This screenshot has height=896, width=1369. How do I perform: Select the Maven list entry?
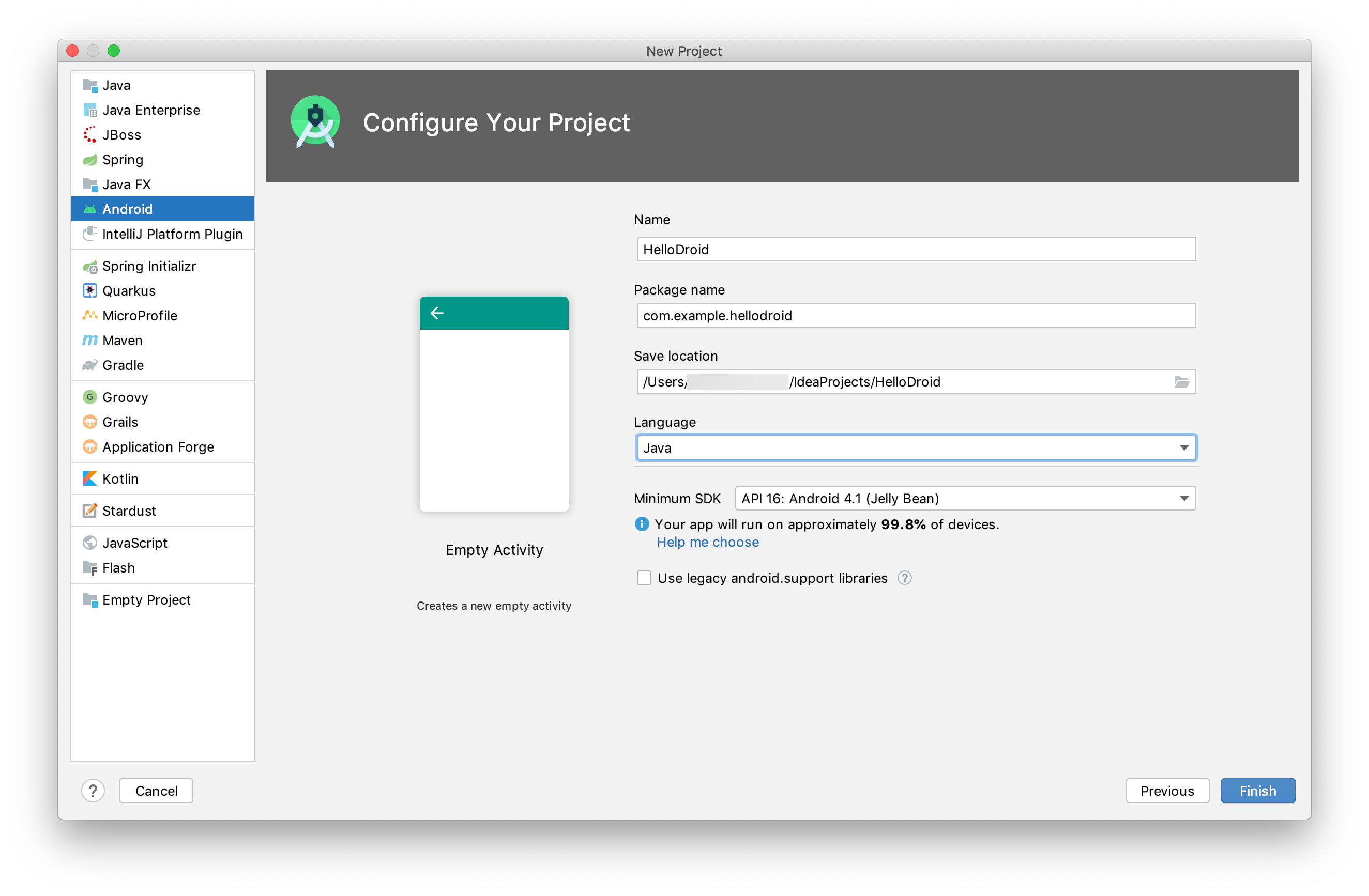(x=163, y=340)
